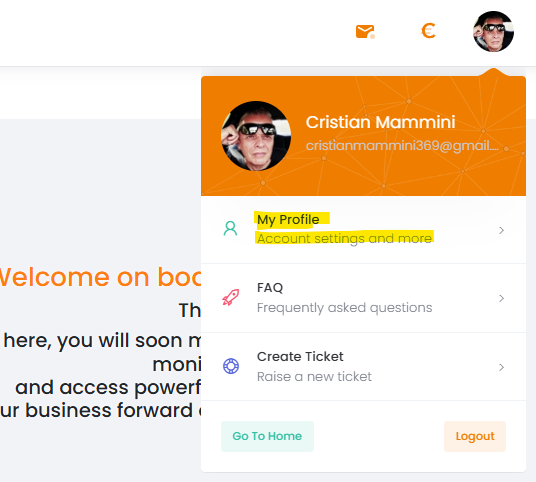Select the Create Ticket menu entry
The width and height of the screenshot is (536, 482).
click(363, 367)
